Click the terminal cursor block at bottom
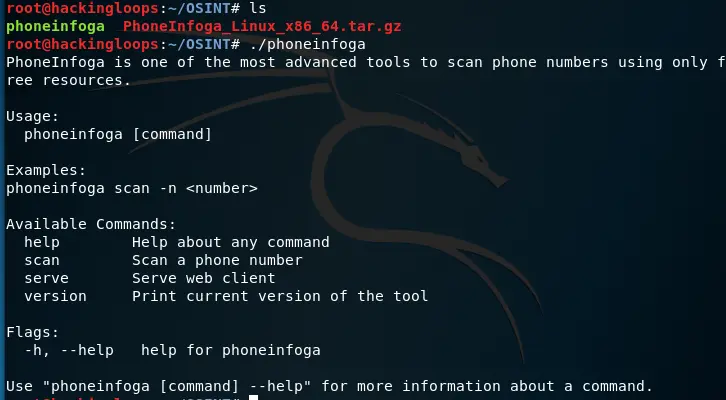Image resolution: width=726 pixels, height=400 pixels. (253, 398)
